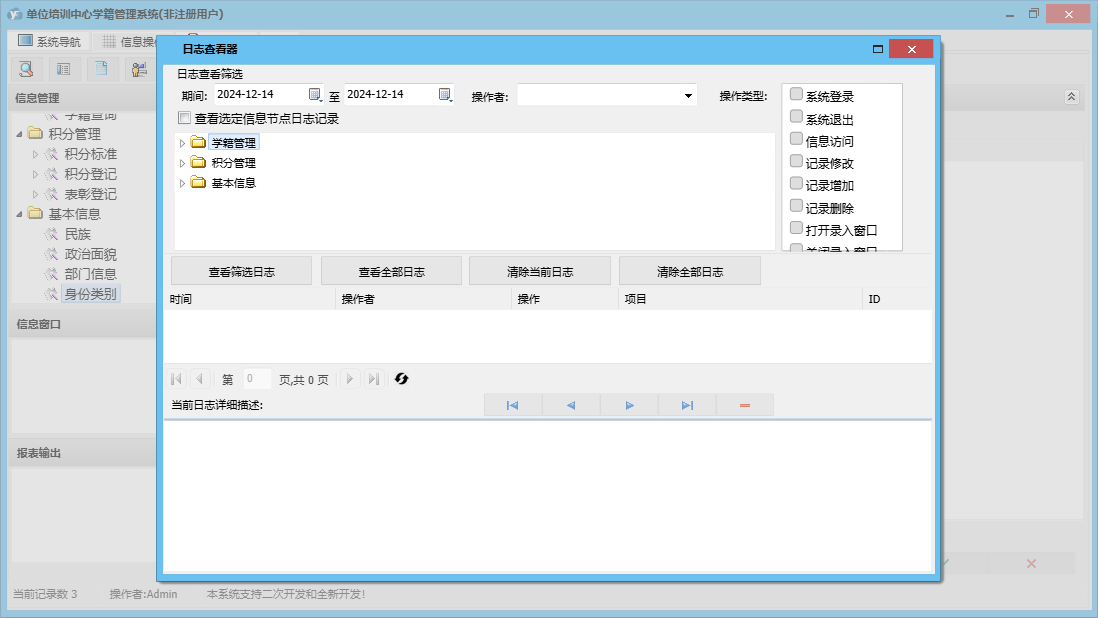Viewport: 1098px width, 618px height.
Task: Select 部门信息 in left navigation tree
Action: (90, 274)
